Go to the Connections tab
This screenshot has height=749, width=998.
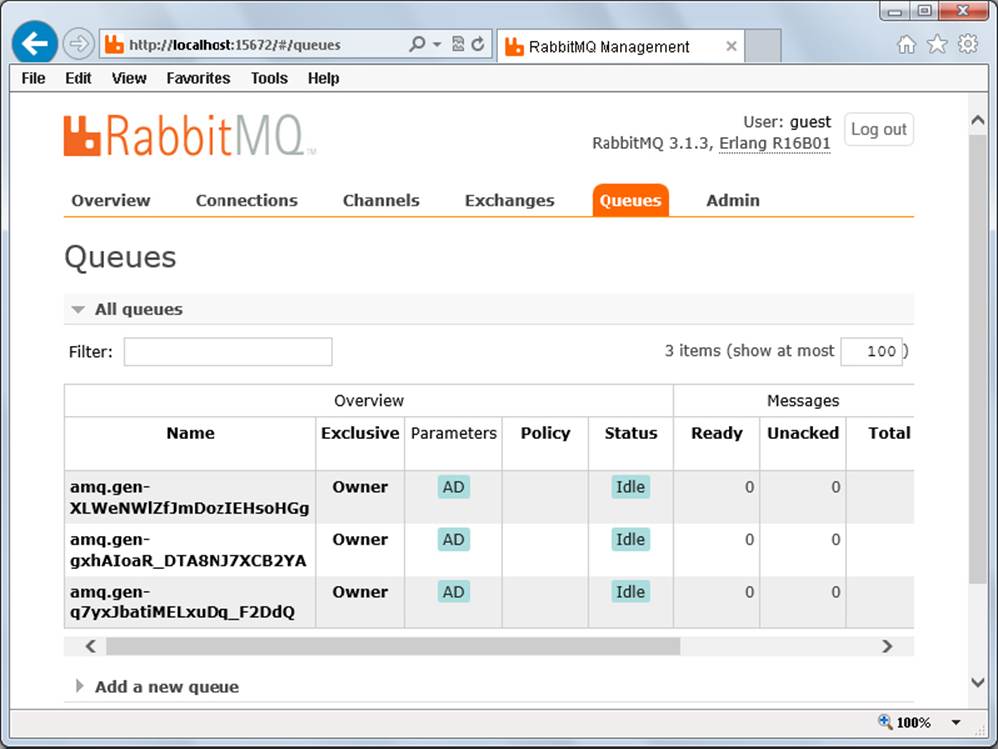click(246, 200)
